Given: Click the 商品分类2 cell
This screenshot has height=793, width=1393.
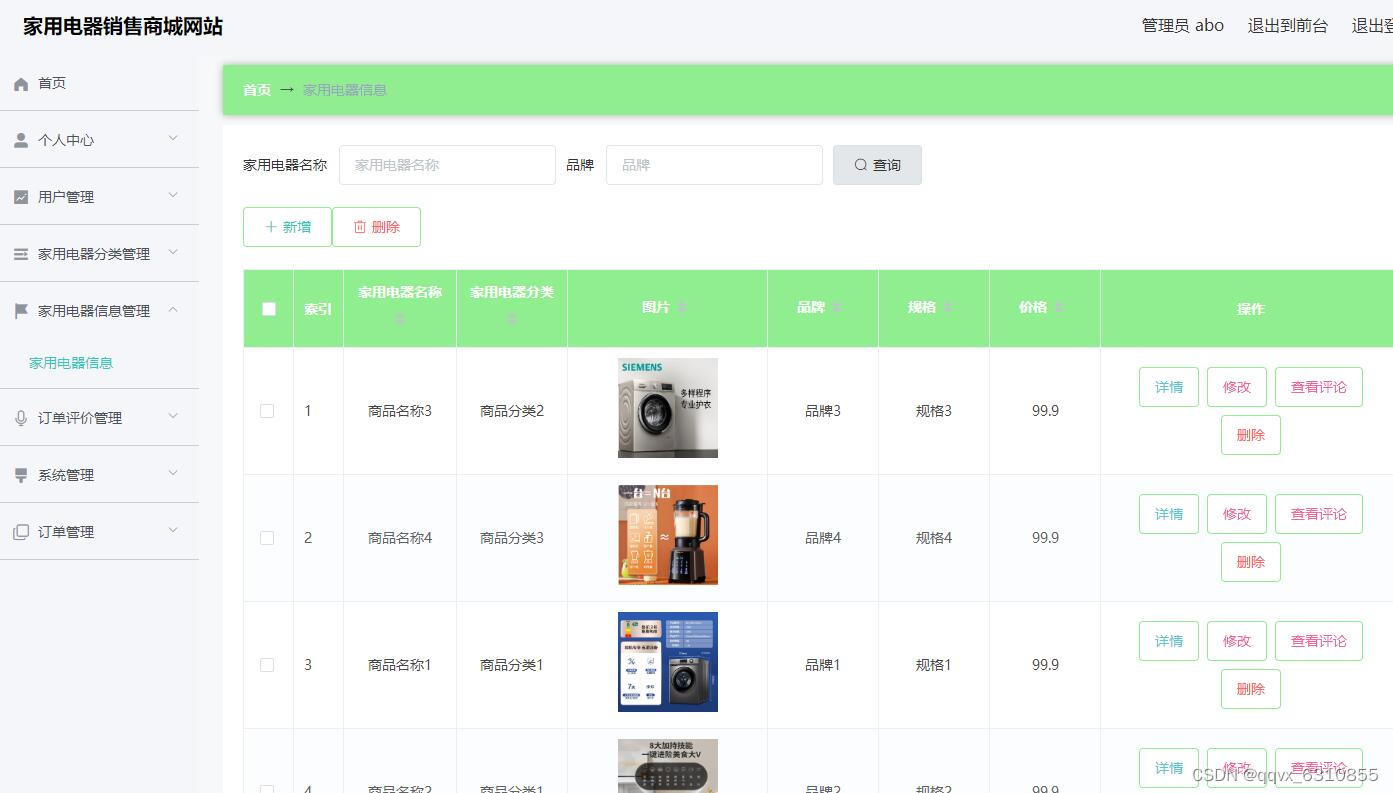Looking at the screenshot, I should 512,411.
